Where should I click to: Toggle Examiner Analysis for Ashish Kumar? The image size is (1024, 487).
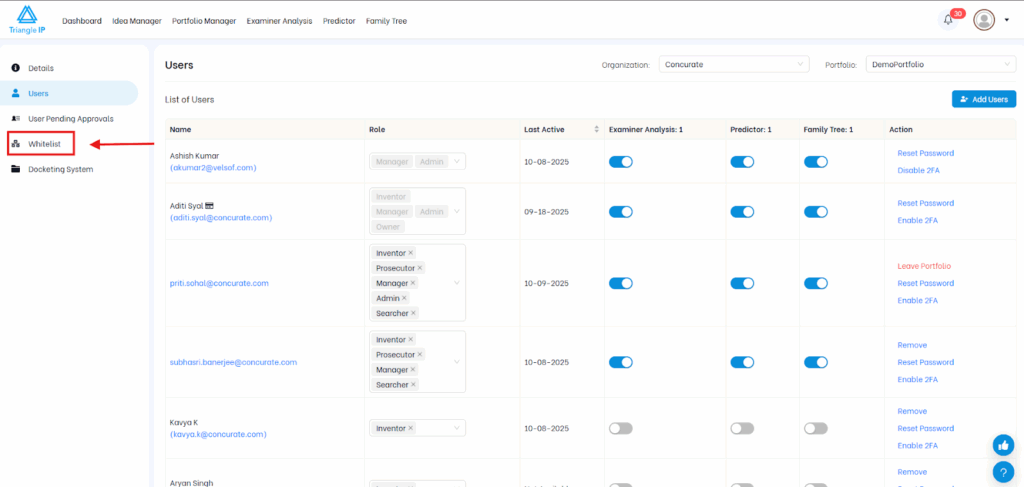click(x=621, y=161)
